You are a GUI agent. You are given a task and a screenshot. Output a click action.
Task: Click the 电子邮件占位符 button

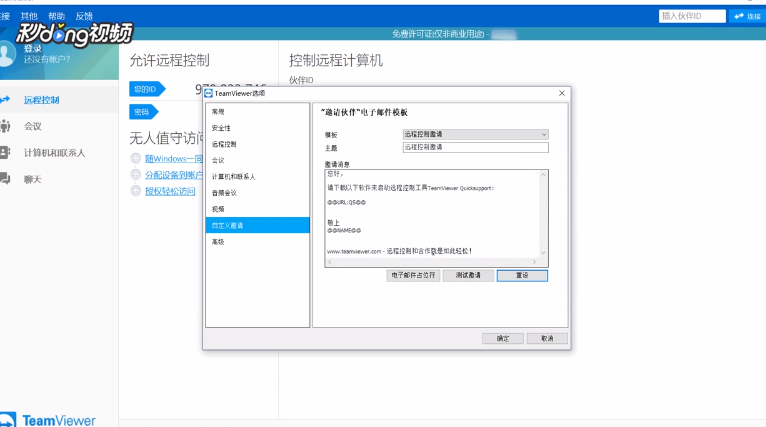coord(413,276)
